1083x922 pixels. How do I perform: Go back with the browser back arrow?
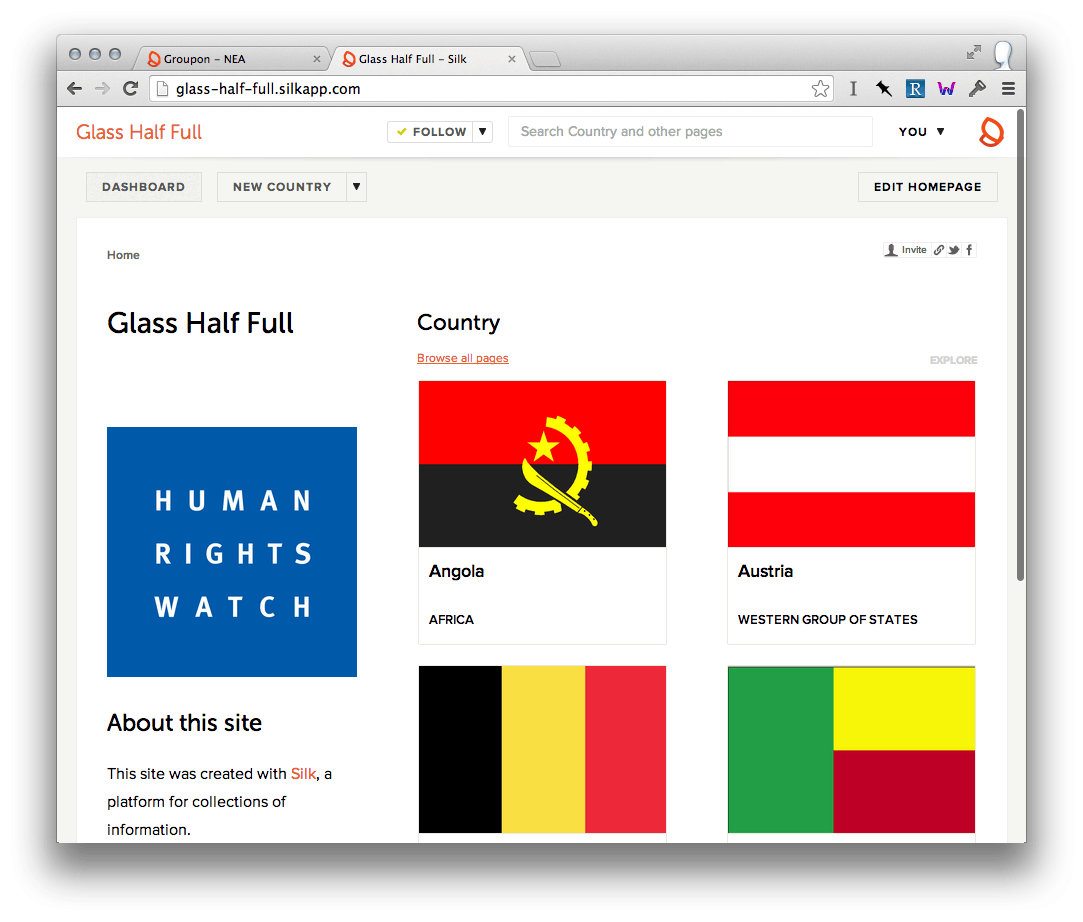click(x=75, y=88)
